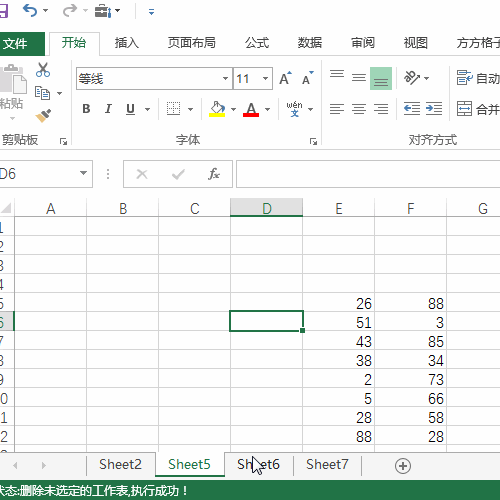
Task: Toggle the highlighted Bottom Align button
Action: [x=381, y=79]
